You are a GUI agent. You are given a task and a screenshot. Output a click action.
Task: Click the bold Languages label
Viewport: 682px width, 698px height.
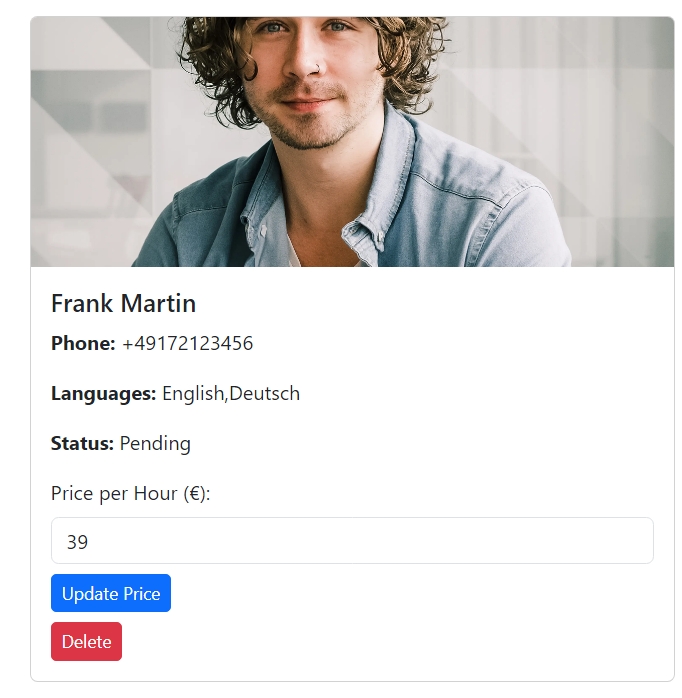tap(103, 393)
